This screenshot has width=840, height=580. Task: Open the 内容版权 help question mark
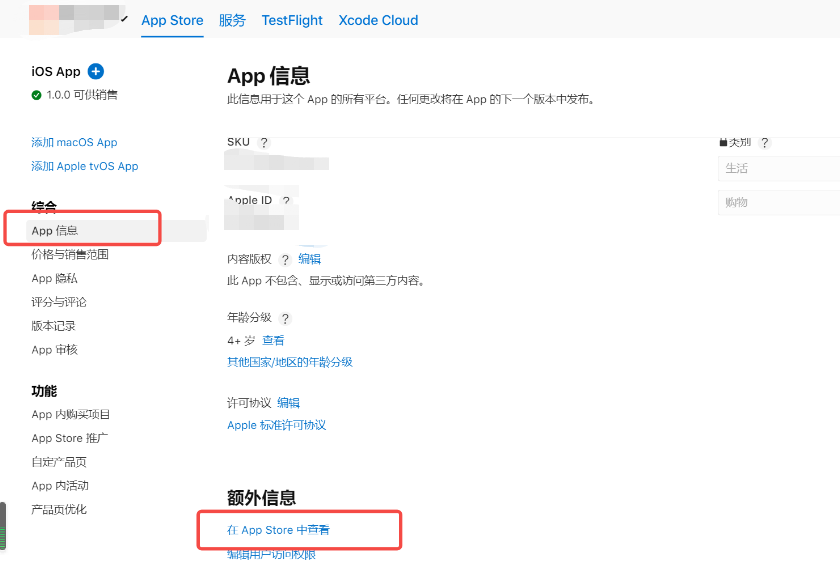(285, 260)
